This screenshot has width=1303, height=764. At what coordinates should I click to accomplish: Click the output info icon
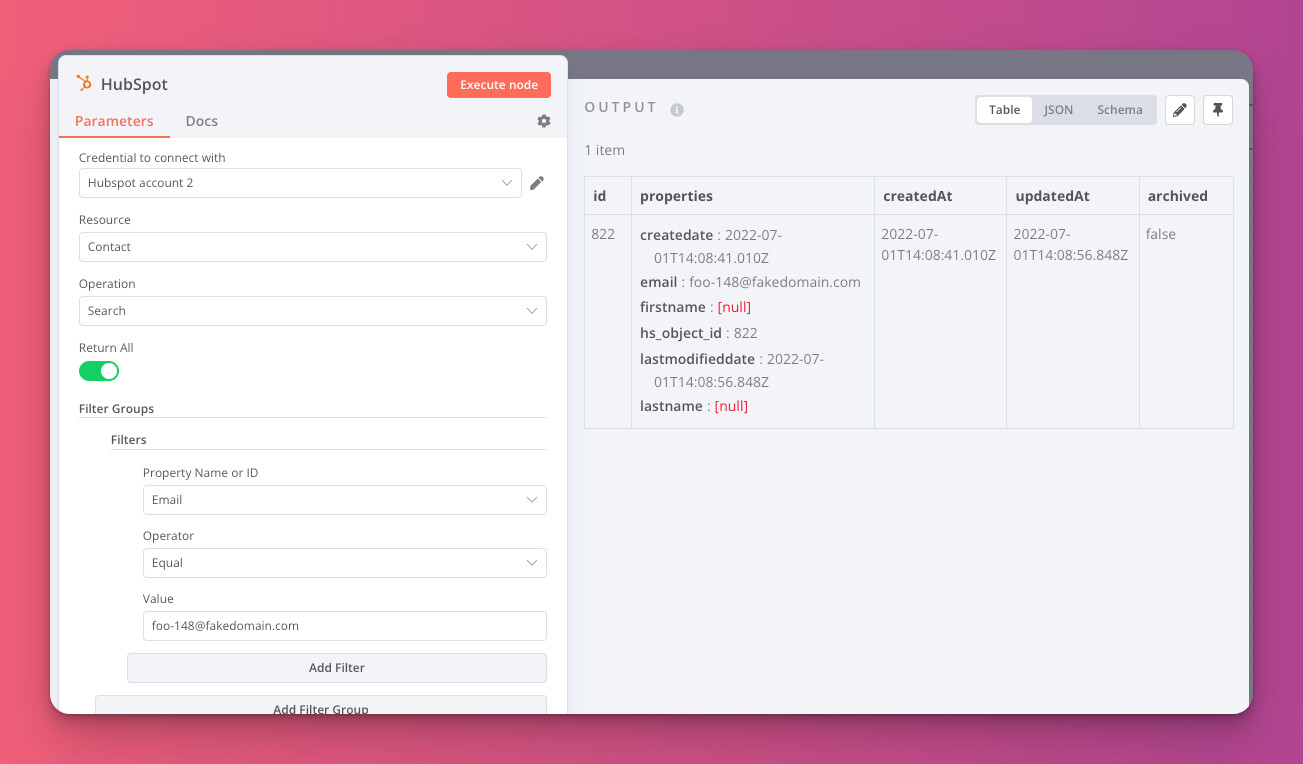point(677,109)
